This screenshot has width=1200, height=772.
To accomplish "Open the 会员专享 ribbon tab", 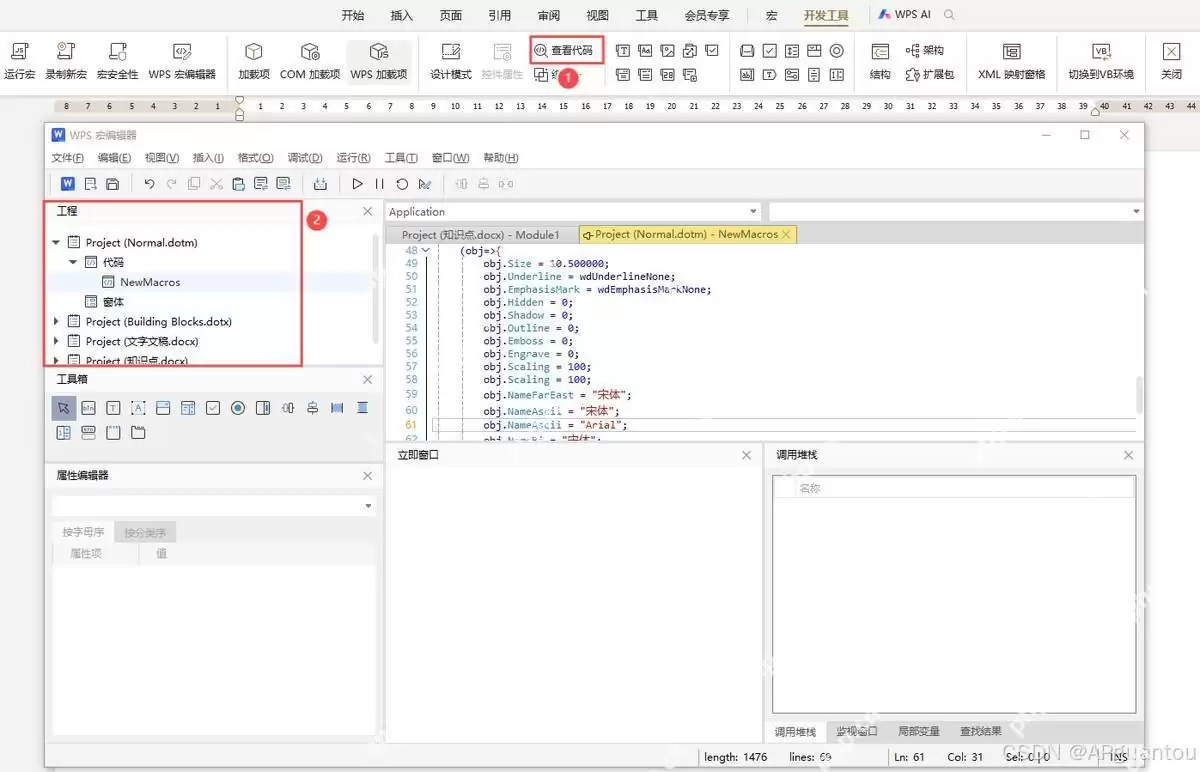I will tap(707, 15).
